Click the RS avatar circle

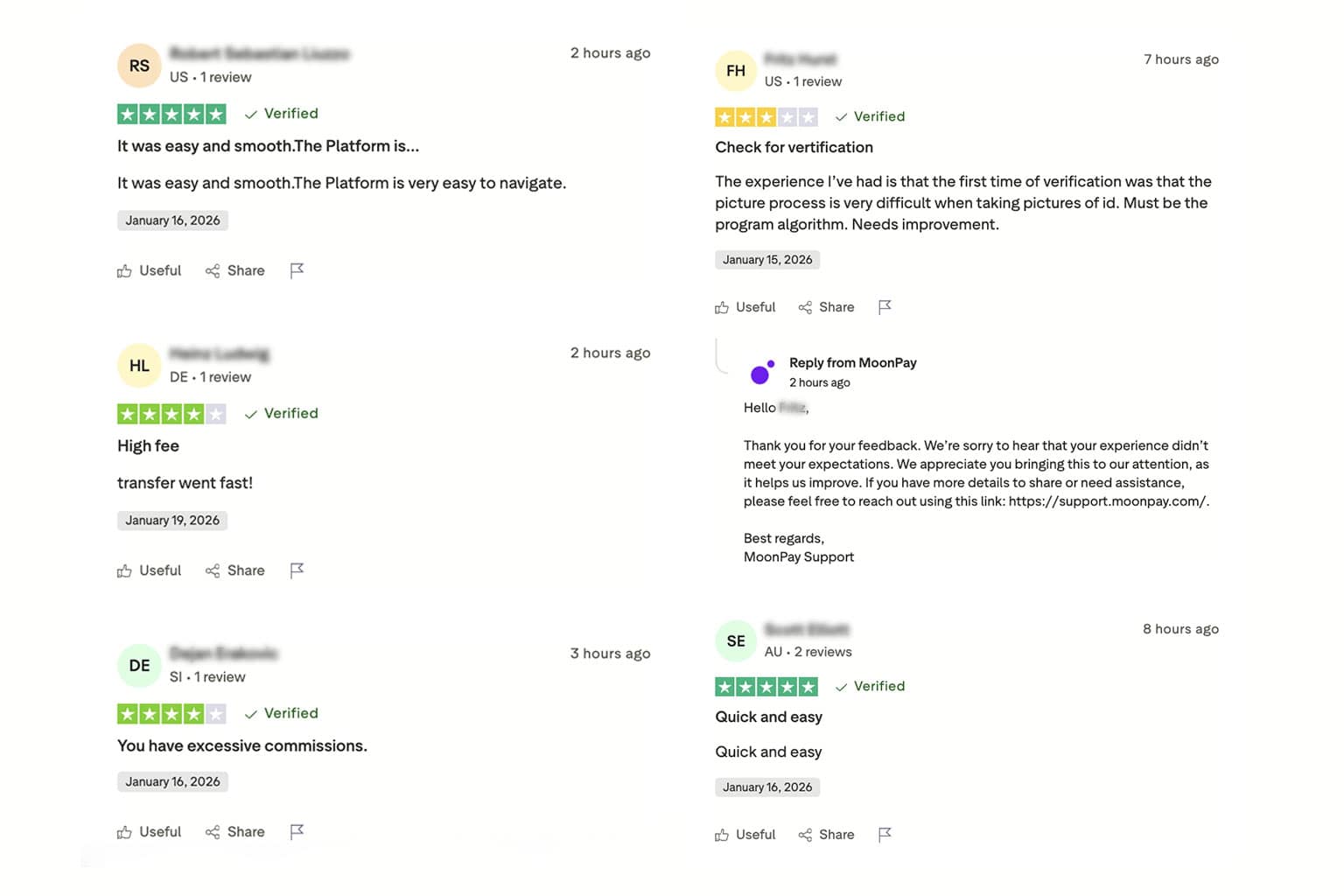point(138,65)
